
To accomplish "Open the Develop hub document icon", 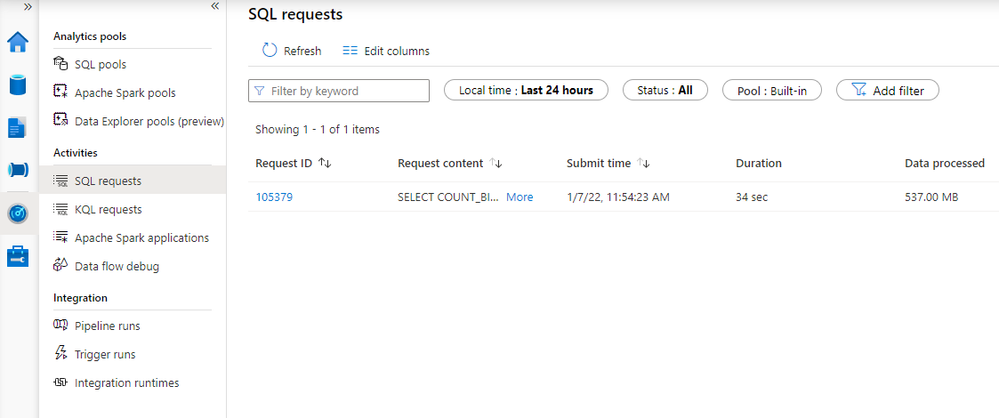I will pos(17,127).
